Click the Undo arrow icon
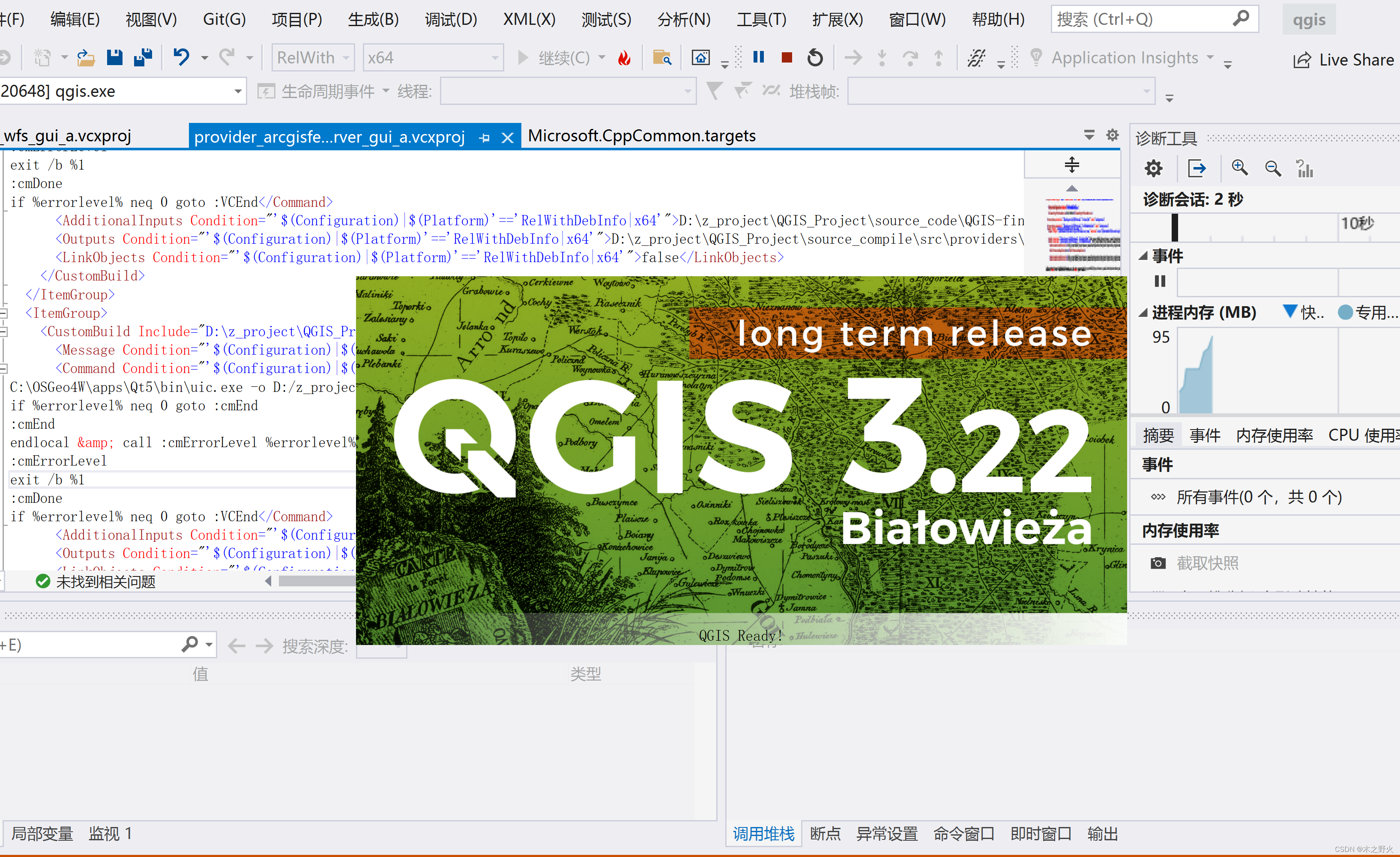The image size is (1400, 857). coord(181,57)
